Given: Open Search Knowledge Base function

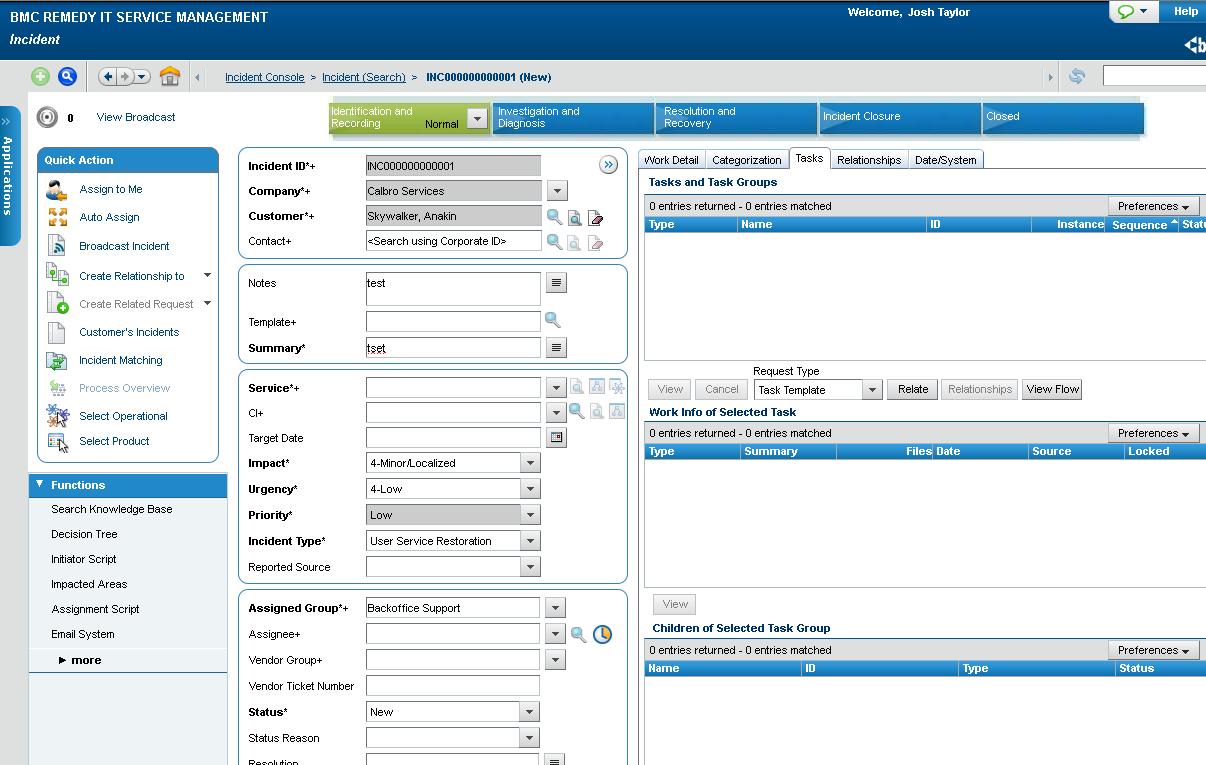Looking at the screenshot, I should pyautogui.click(x=112, y=509).
